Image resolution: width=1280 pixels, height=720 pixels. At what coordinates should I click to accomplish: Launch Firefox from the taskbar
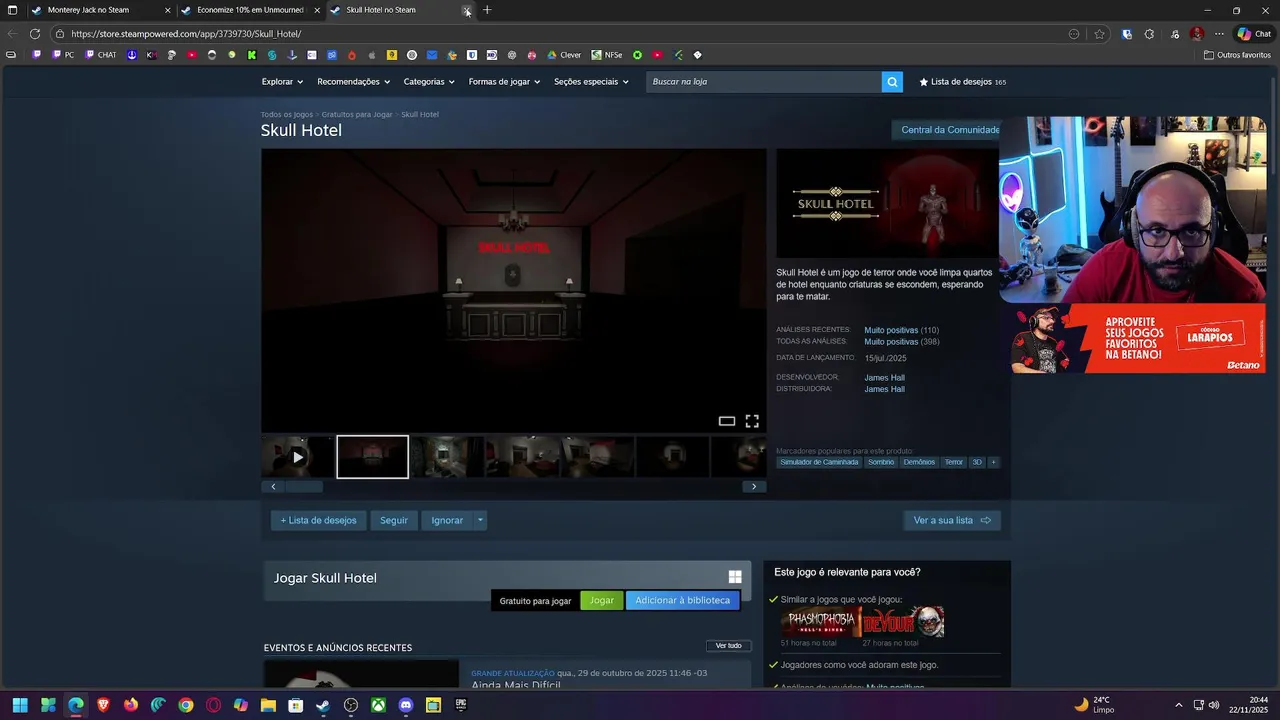[x=131, y=705]
